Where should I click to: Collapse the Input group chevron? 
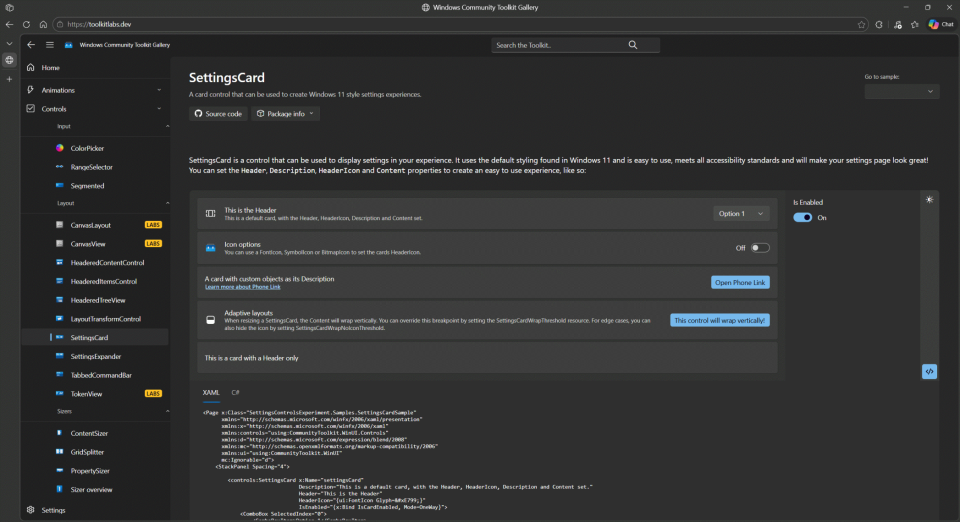[167, 126]
